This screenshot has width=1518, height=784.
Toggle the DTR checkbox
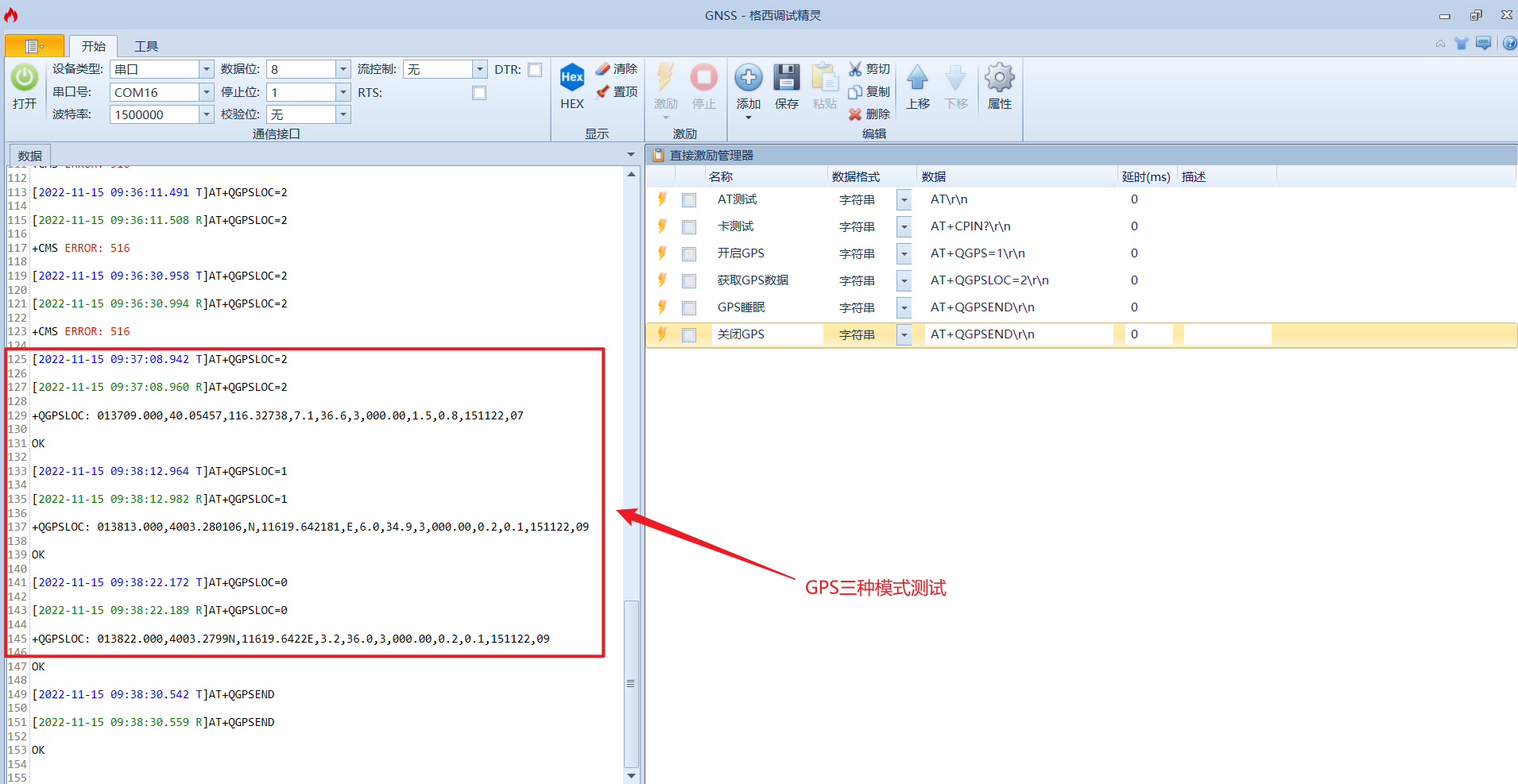[535, 70]
